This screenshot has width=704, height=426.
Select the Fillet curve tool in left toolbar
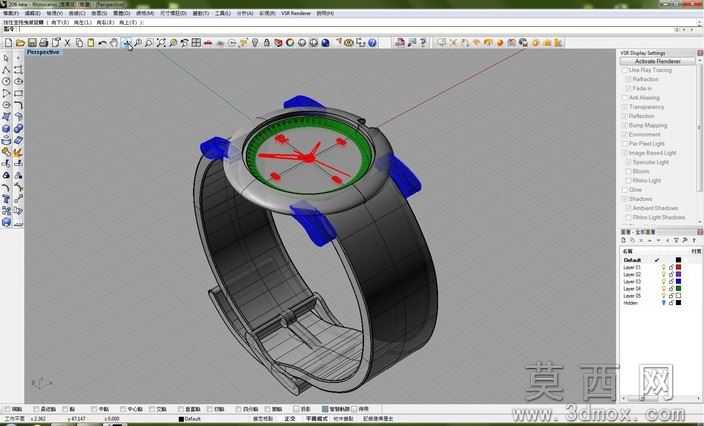tap(18, 105)
